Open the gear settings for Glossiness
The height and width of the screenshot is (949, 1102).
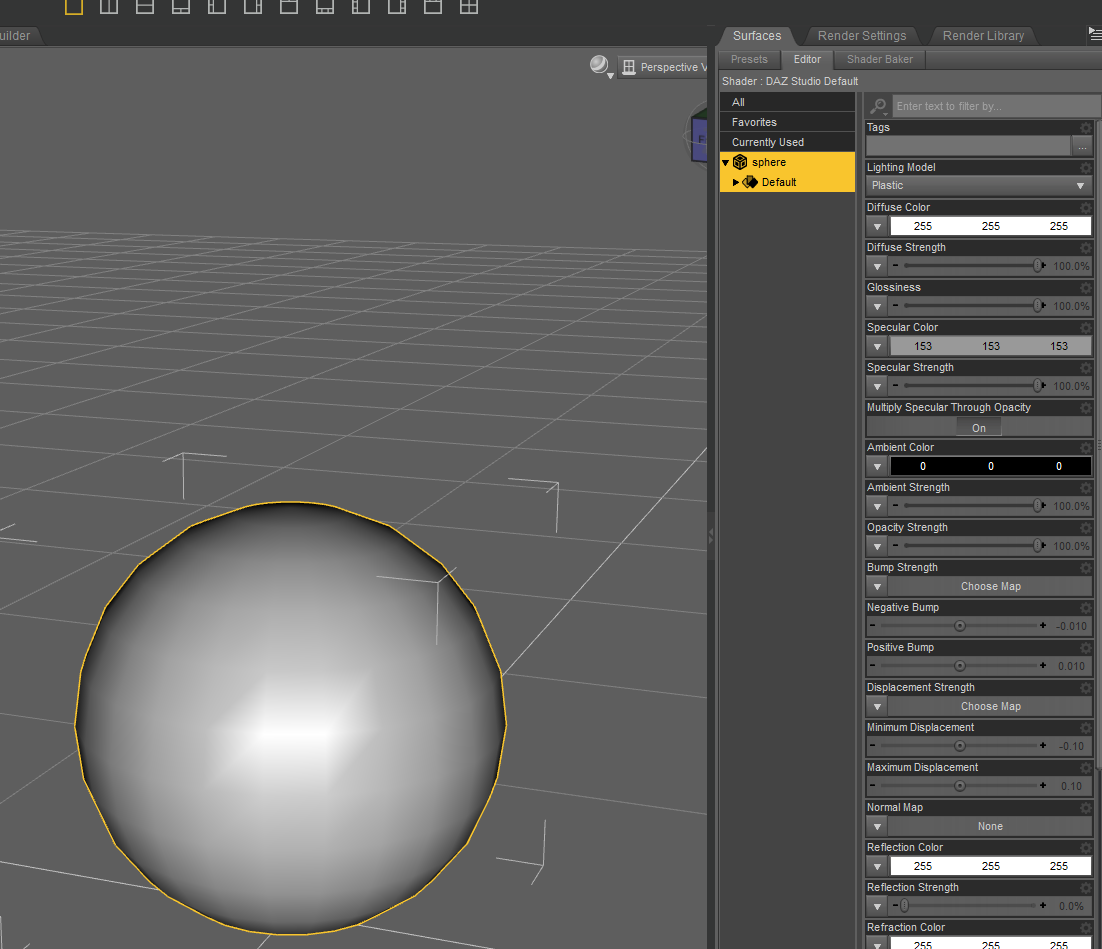coord(1085,288)
